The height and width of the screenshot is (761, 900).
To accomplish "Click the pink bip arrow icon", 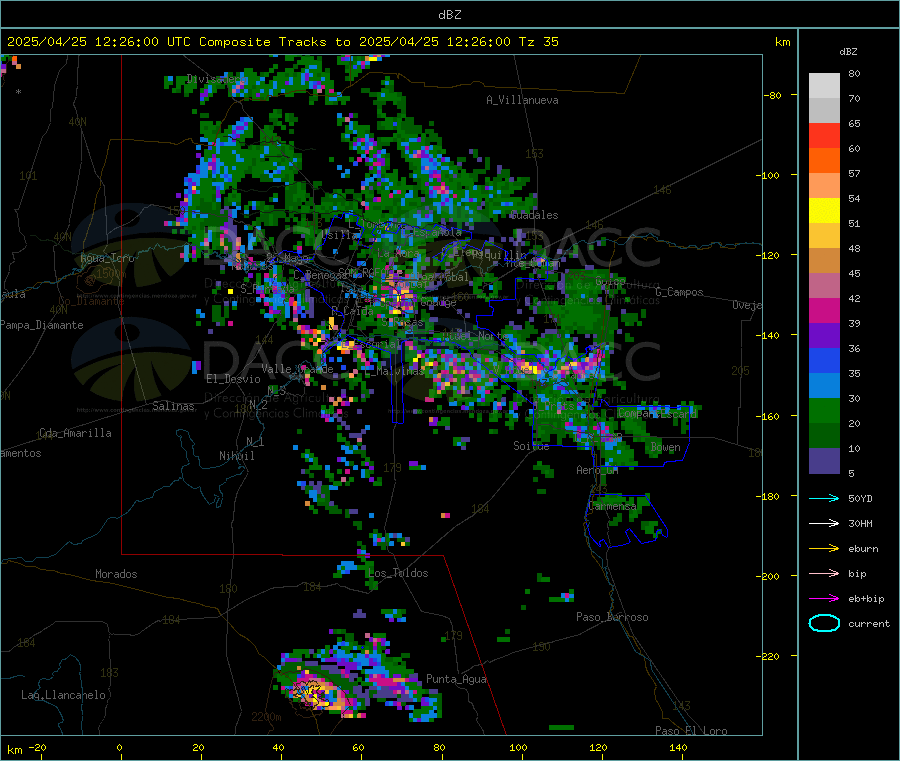I will tap(824, 573).
